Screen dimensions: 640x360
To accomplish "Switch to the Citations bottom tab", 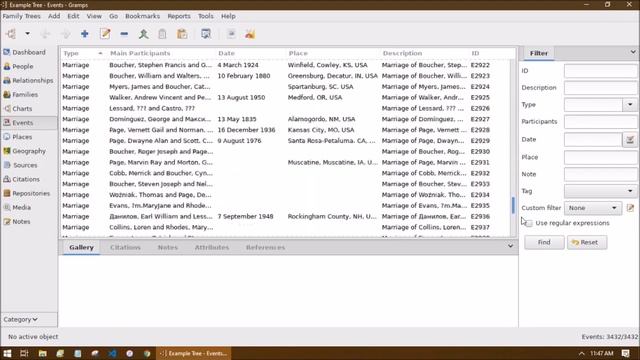I will pyautogui.click(x=125, y=247).
